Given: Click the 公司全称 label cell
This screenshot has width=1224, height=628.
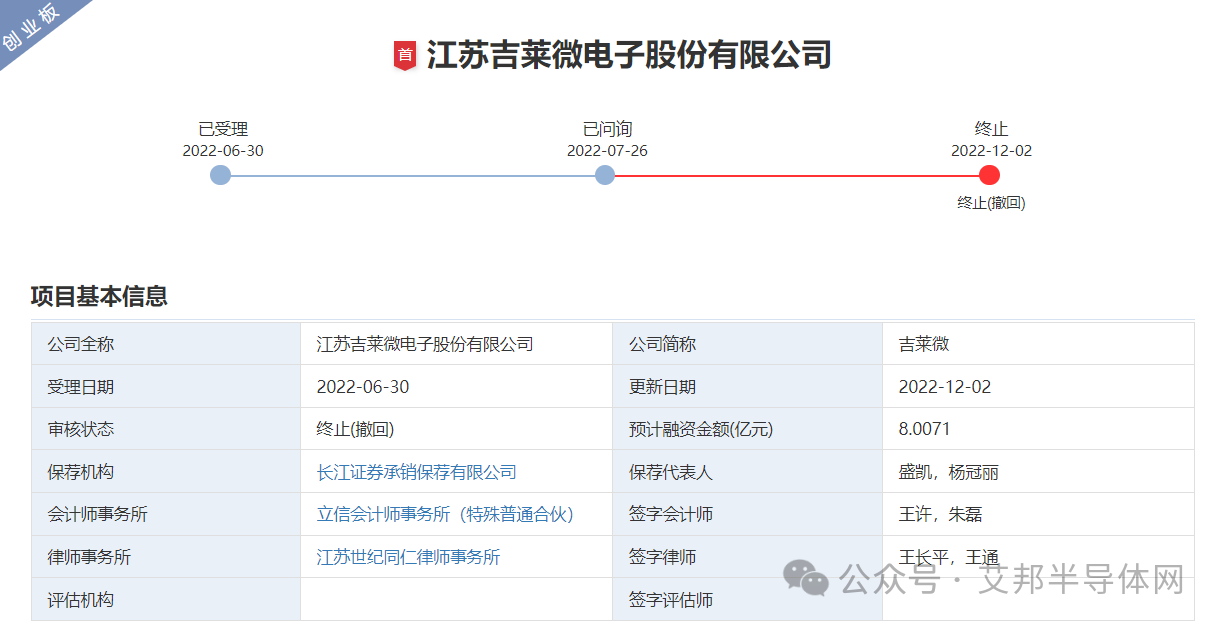Looking at the screenshot, I should (166, 344).
